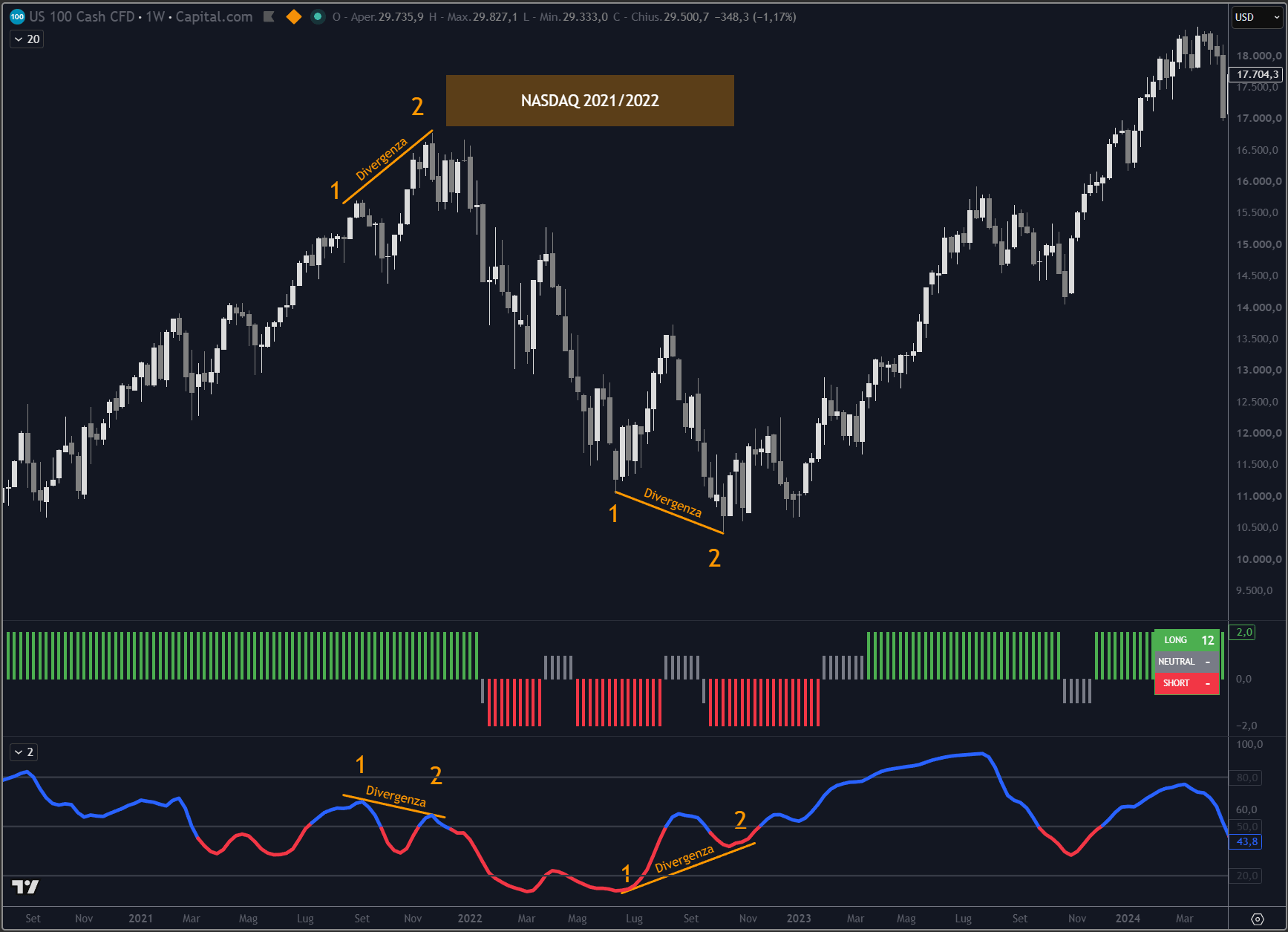The height and width of the screenshot is (932, 1288).
Task: Open the TradingView logo at bottom left
Action: 25,887
